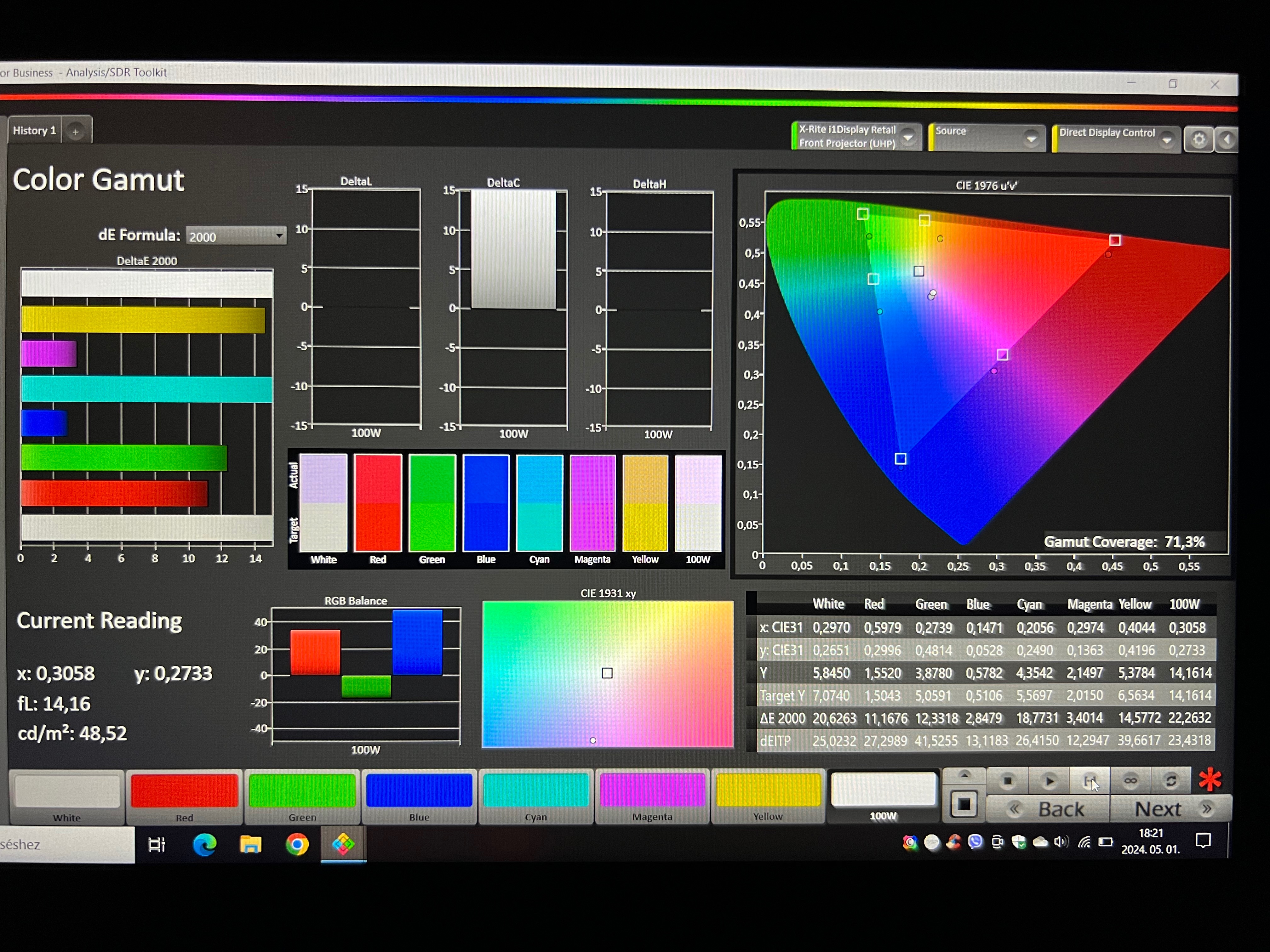Image resolution: width=1270 pixels, height=952 pixels.
Task: Click the red asterisk icon
Action: point(1210,780)
